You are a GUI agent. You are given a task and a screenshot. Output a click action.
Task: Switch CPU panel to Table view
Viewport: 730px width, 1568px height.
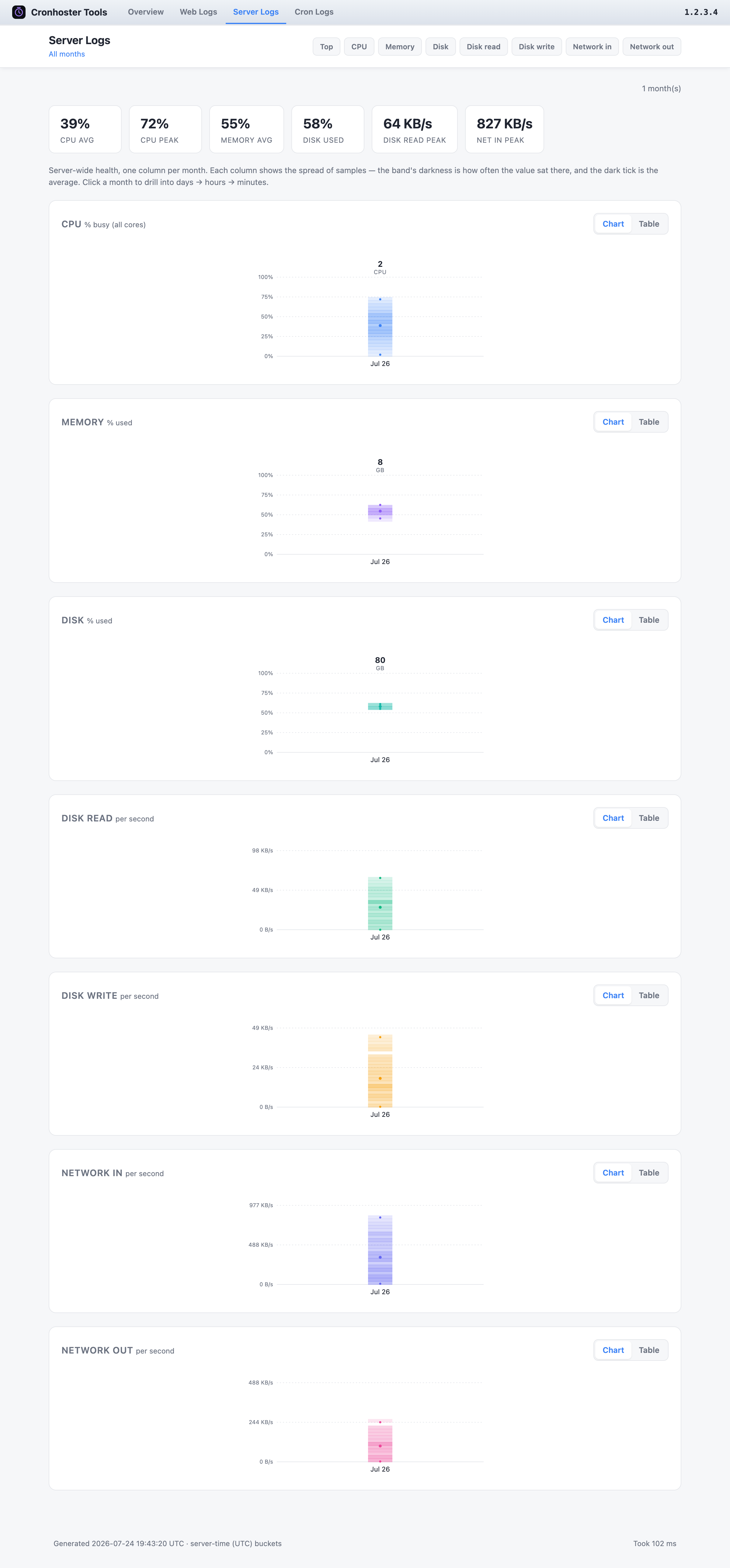(x=648, y=224)
